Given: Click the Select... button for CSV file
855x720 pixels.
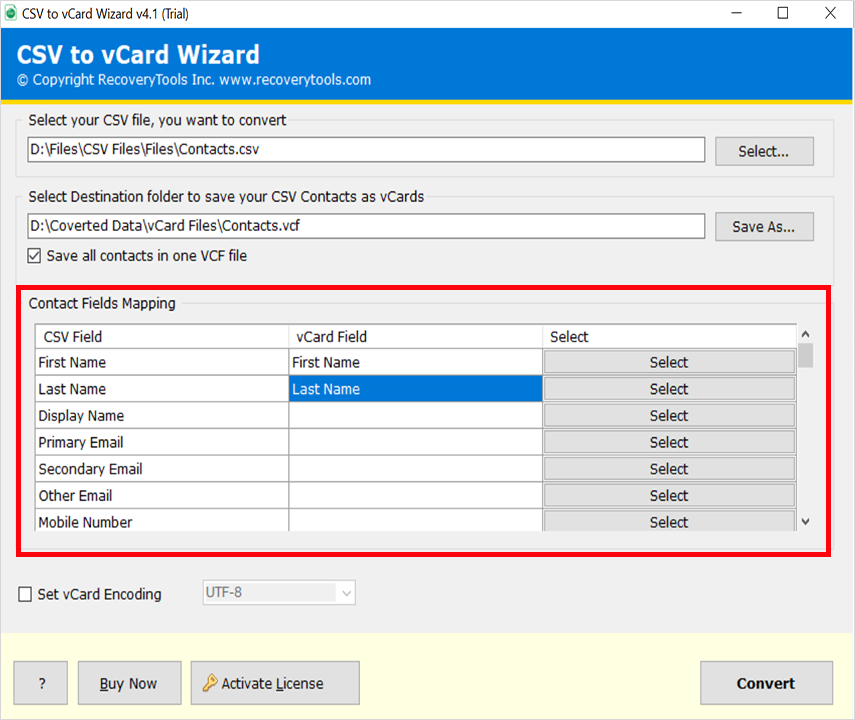Looking at the screenshot, I should 764,151.
